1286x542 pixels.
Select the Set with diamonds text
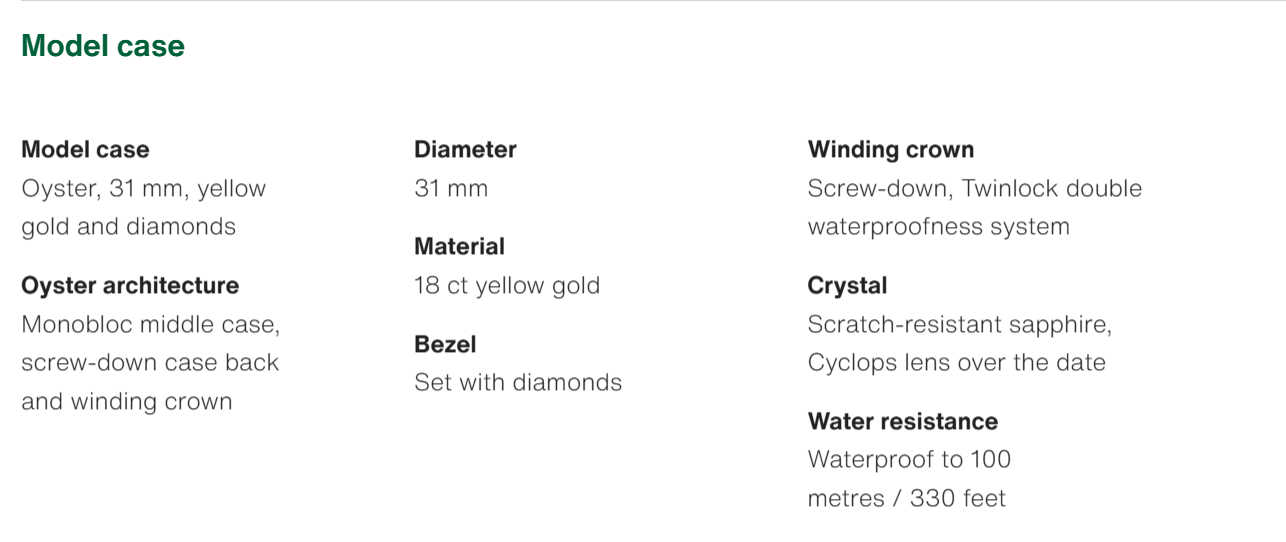[x=518, y=383]
